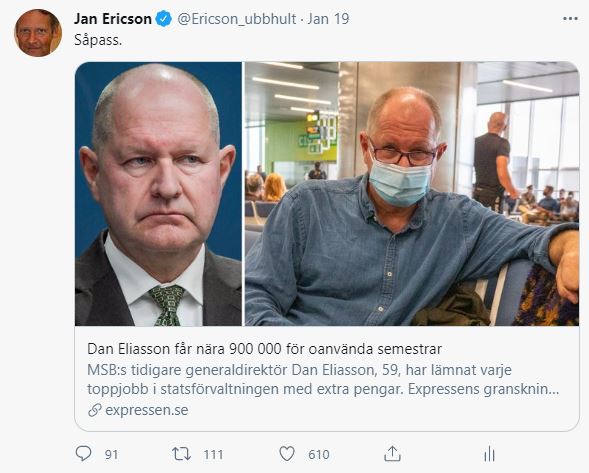The image size is (589, 473).
Task: Open the @Ericson_ubbhult handle
Action: (237, 19)
